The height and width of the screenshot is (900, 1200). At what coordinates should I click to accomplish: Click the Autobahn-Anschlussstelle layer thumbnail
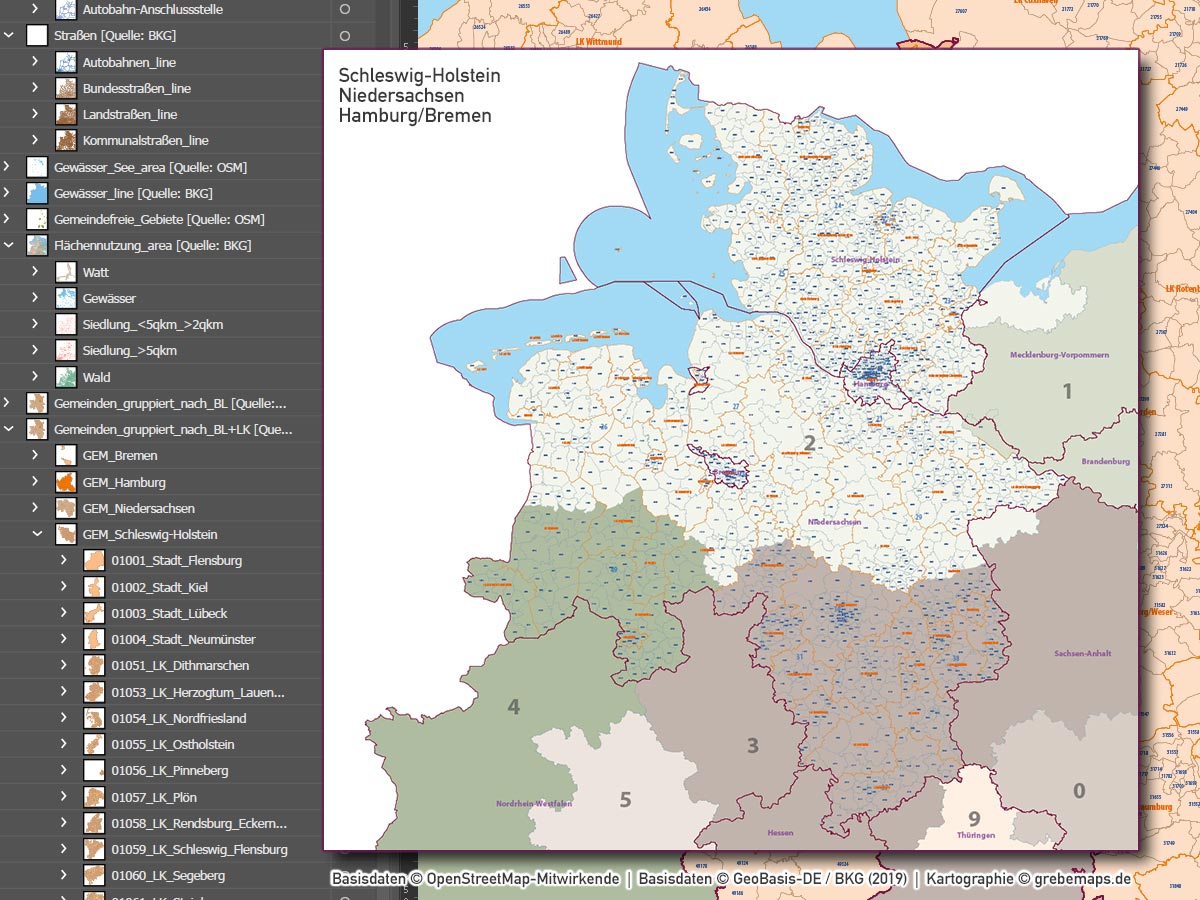pyautogui.click(x=65, y=10)
